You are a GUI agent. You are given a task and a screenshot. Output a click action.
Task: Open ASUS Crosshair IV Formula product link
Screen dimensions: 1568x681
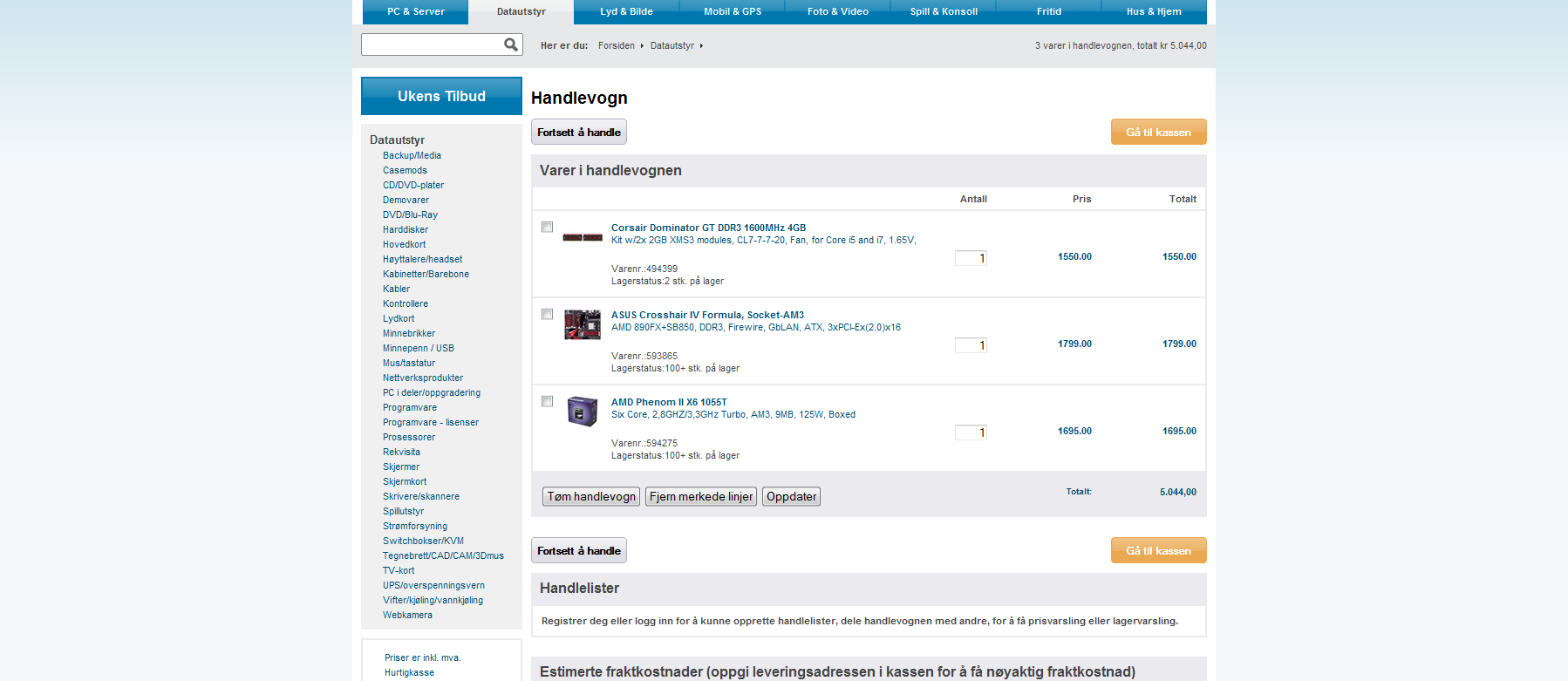(x=707, y=315)
